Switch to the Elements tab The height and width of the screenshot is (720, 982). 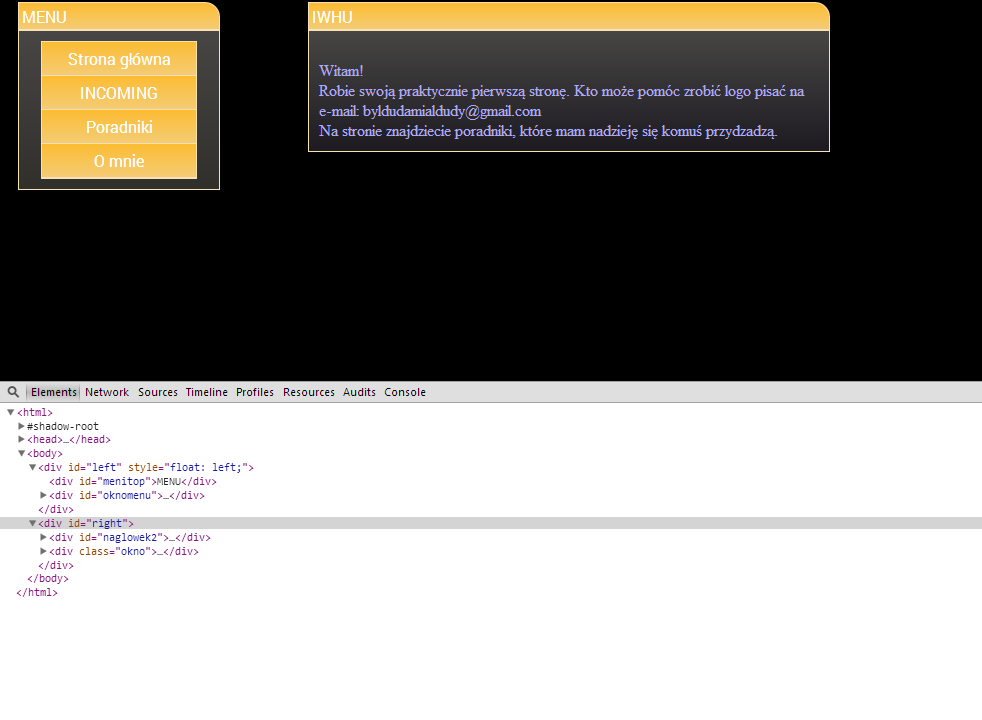(54, 392)
